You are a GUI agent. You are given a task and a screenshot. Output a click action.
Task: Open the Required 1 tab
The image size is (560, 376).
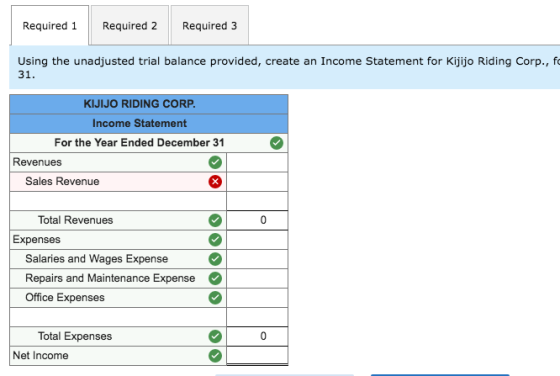coord(50,26)
